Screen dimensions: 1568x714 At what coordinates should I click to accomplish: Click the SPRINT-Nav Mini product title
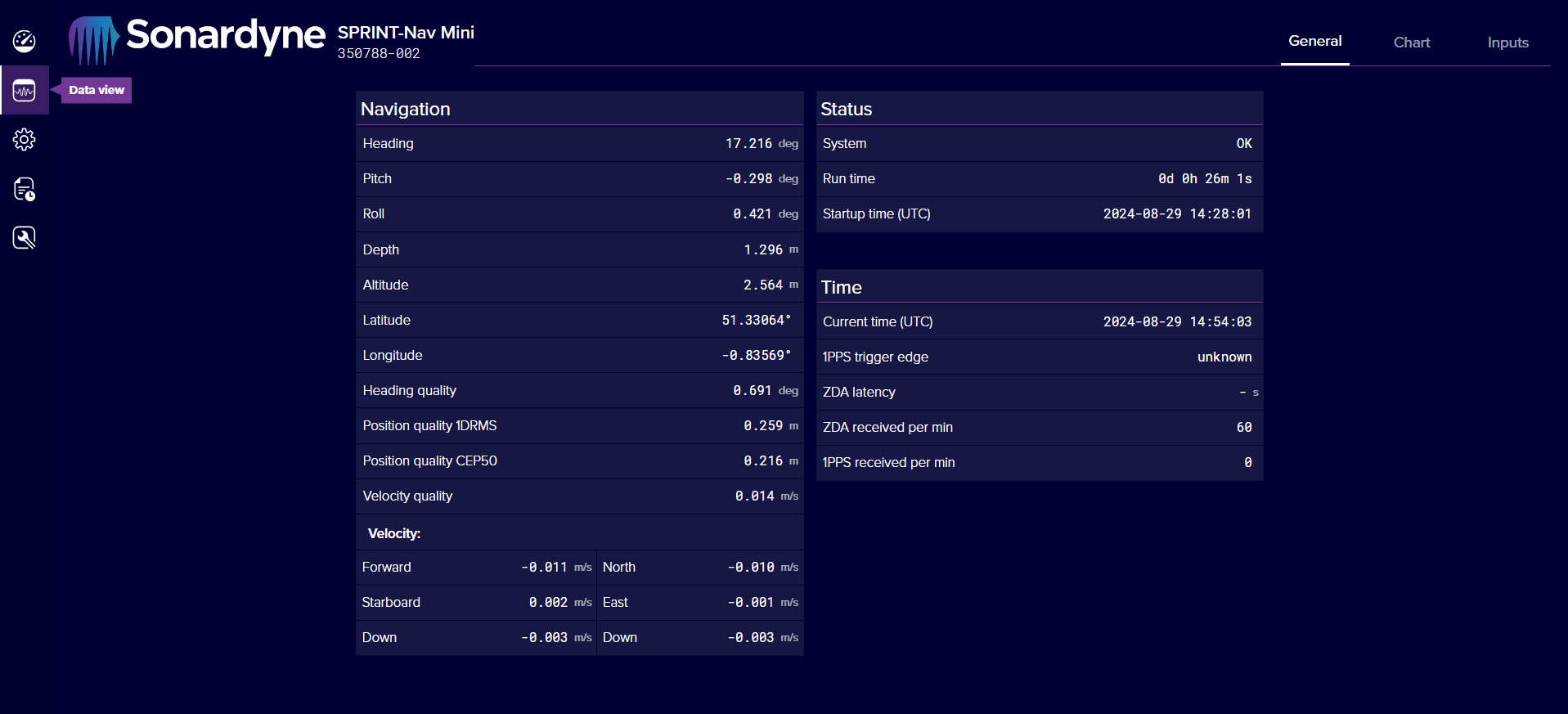coord(406,33)
